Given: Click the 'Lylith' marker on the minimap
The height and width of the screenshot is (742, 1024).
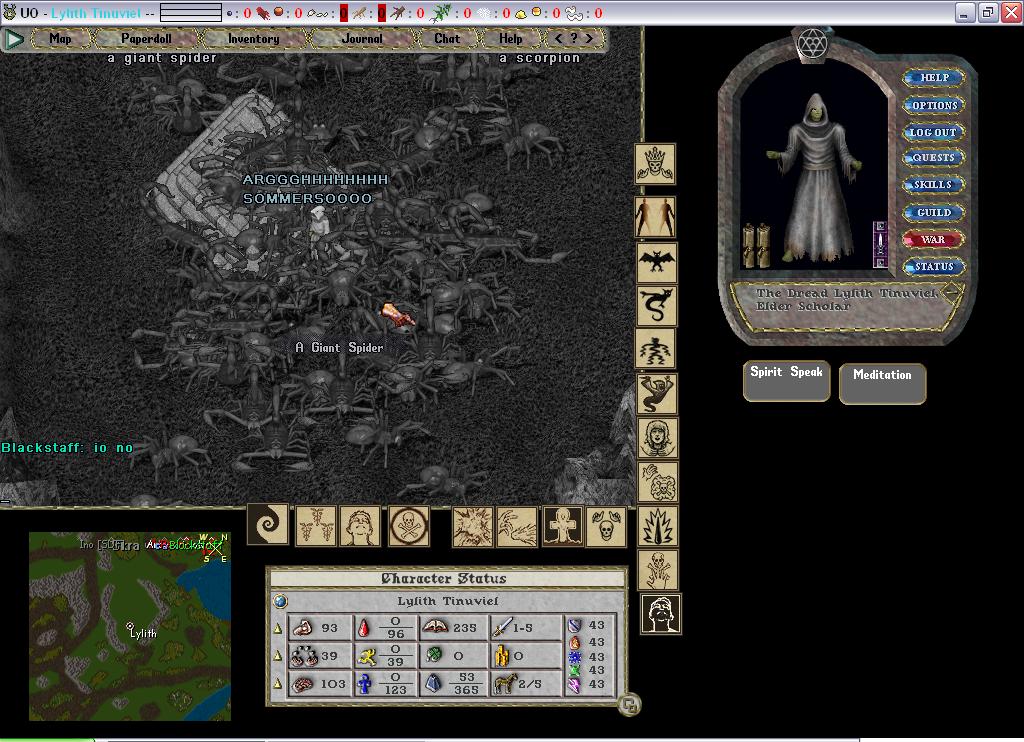Looking at the screenshot, I should [x=142, y=632].
